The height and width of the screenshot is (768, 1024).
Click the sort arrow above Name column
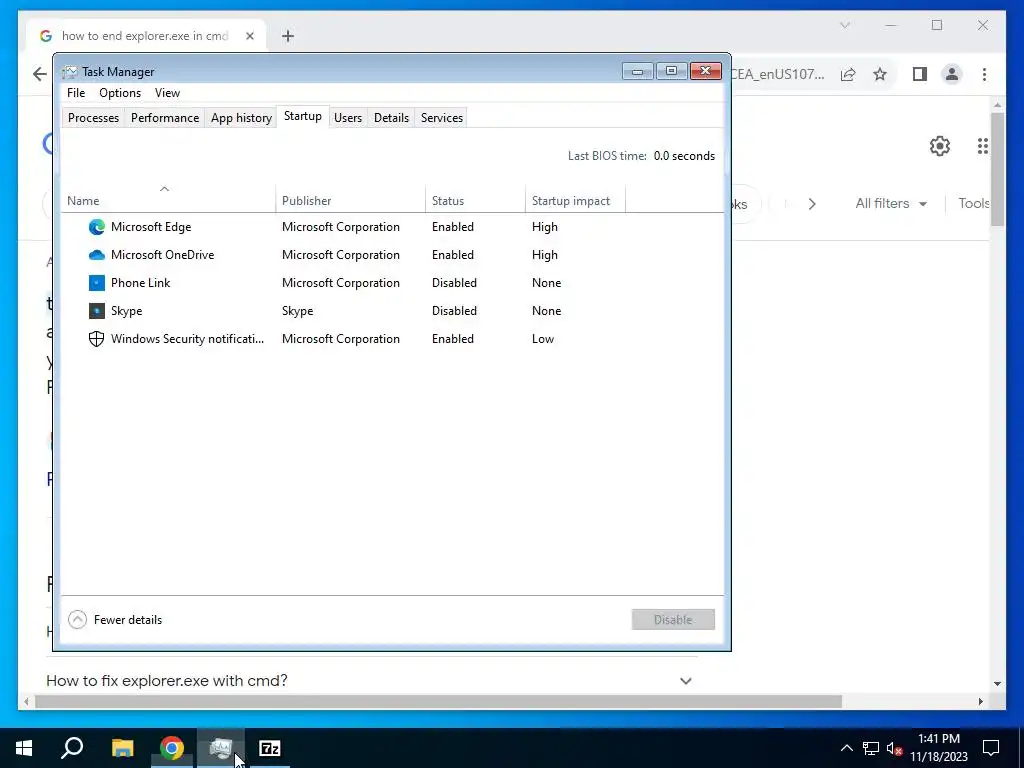click(165, 189)
